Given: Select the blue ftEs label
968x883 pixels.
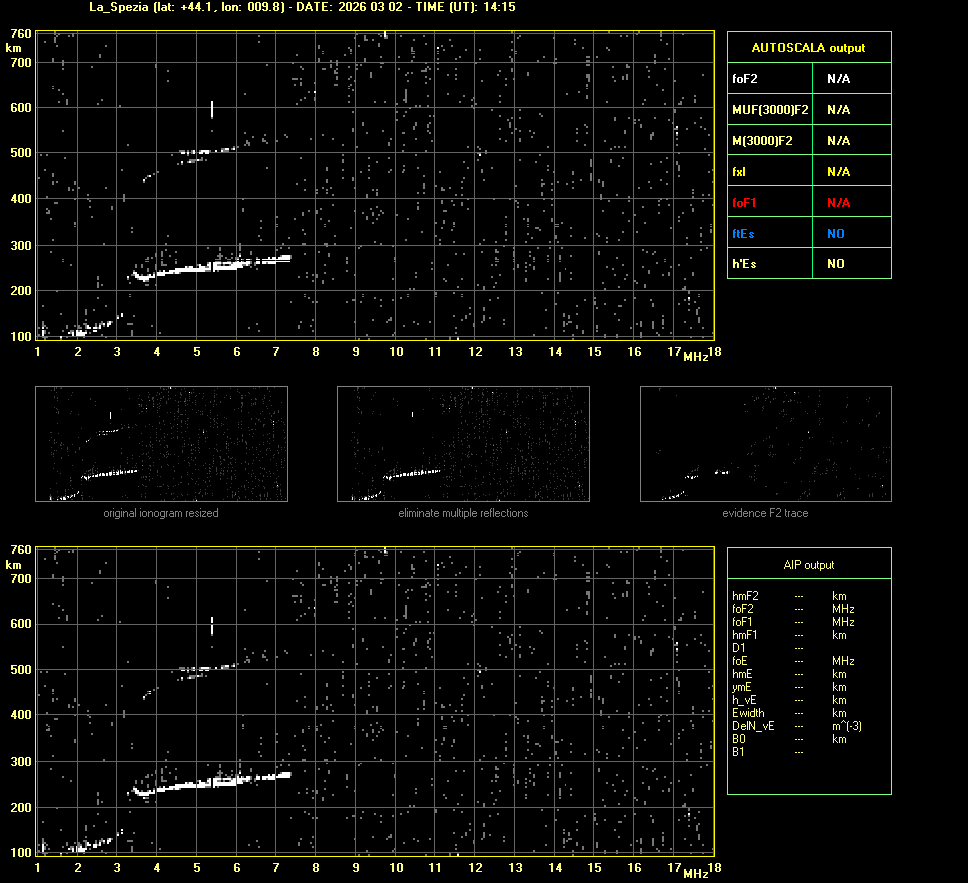Looking at the screenshot, I should coord(742,234).
